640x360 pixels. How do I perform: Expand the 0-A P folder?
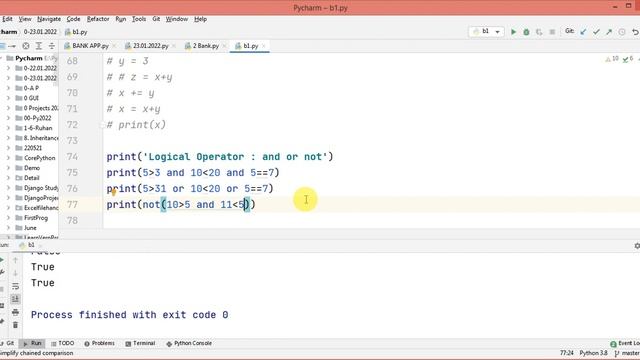(x=8, y=88)
